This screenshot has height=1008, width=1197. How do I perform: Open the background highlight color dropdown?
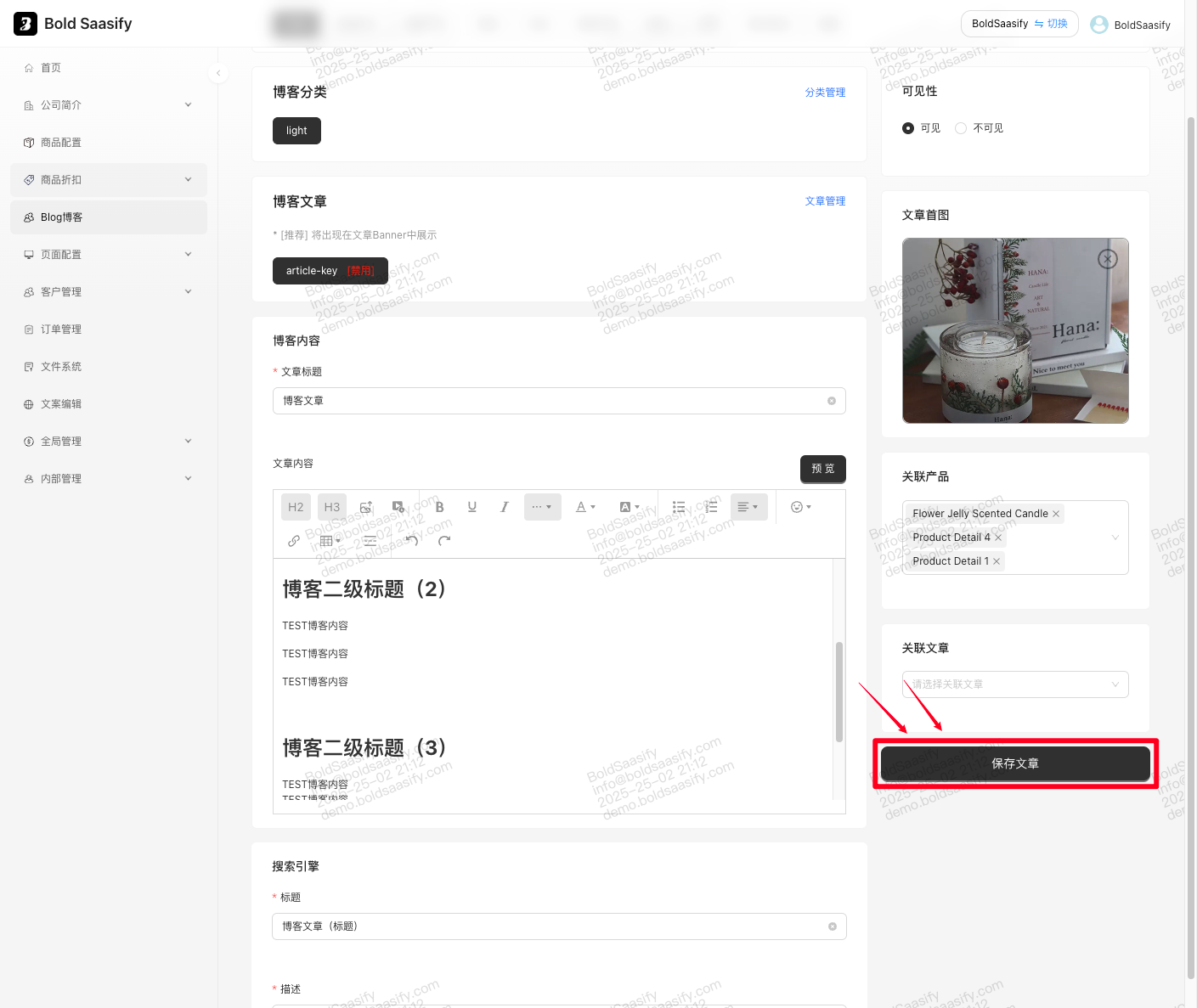click(x=630, y=507)
